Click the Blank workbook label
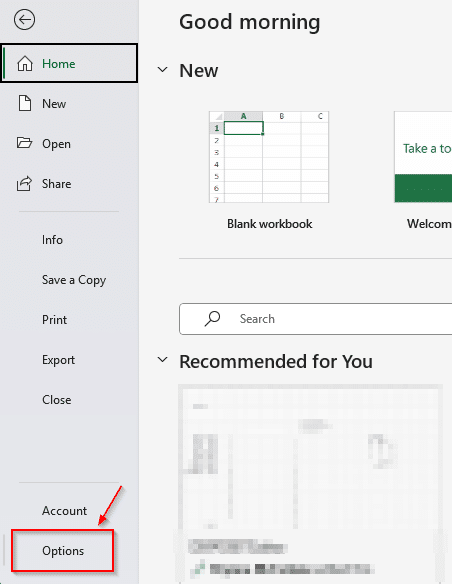The height and width of the screenshot is (584, 452). (x=270, y=224)
